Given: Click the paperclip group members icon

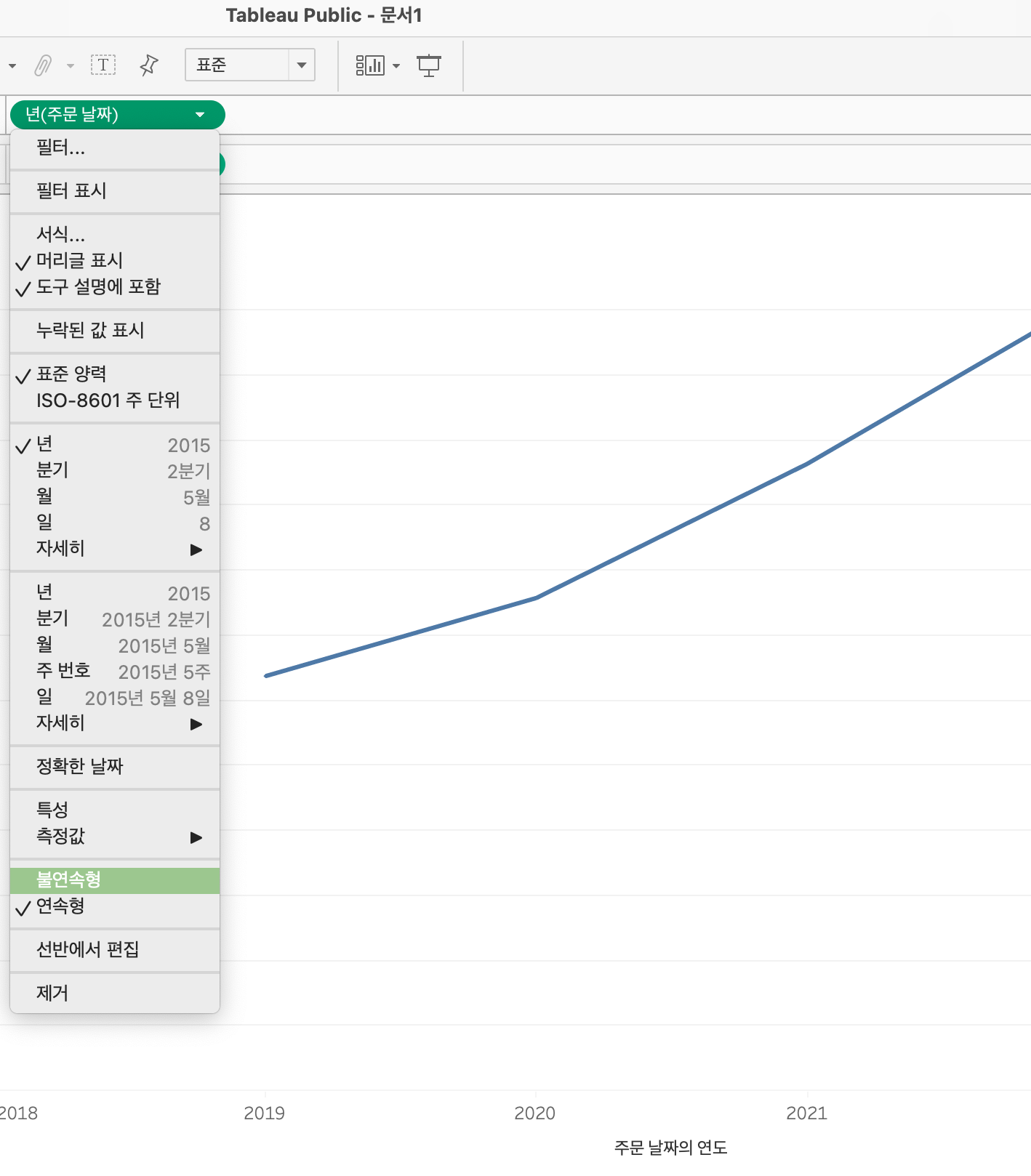Looking at the screenshot, I should click(44, 65).
